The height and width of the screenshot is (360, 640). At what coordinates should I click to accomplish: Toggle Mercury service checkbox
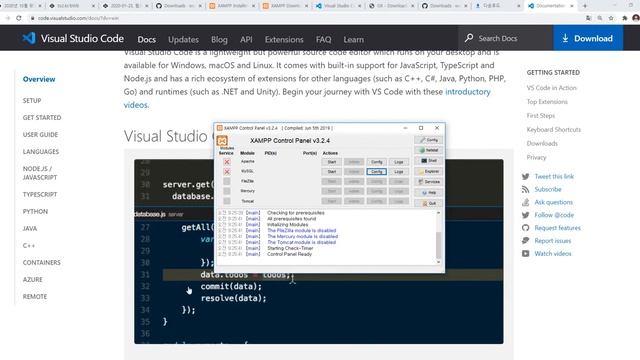[227, 191]
